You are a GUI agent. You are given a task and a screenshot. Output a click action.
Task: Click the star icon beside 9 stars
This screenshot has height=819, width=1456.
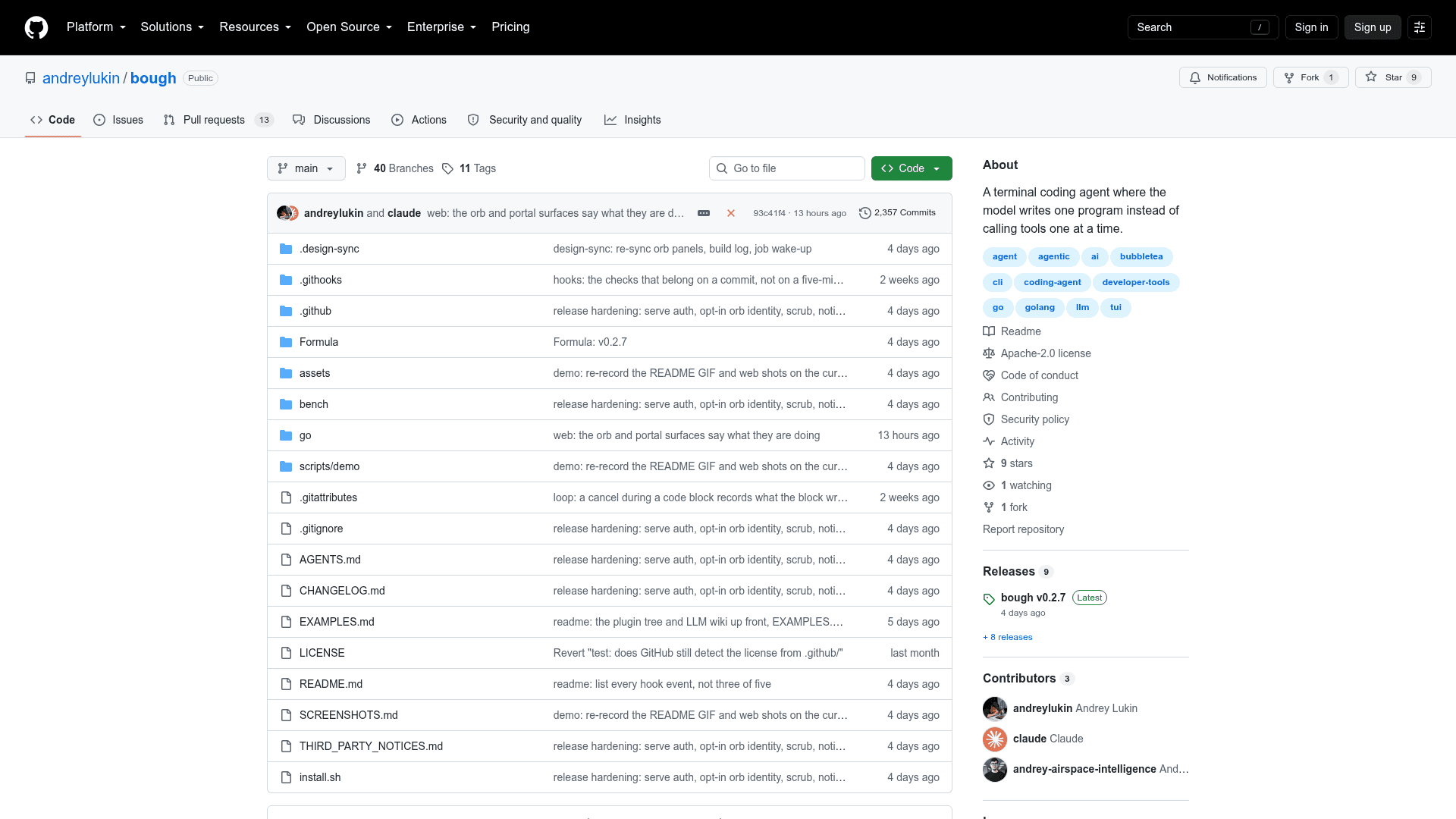pyautogui.click(x=989, y=463)
